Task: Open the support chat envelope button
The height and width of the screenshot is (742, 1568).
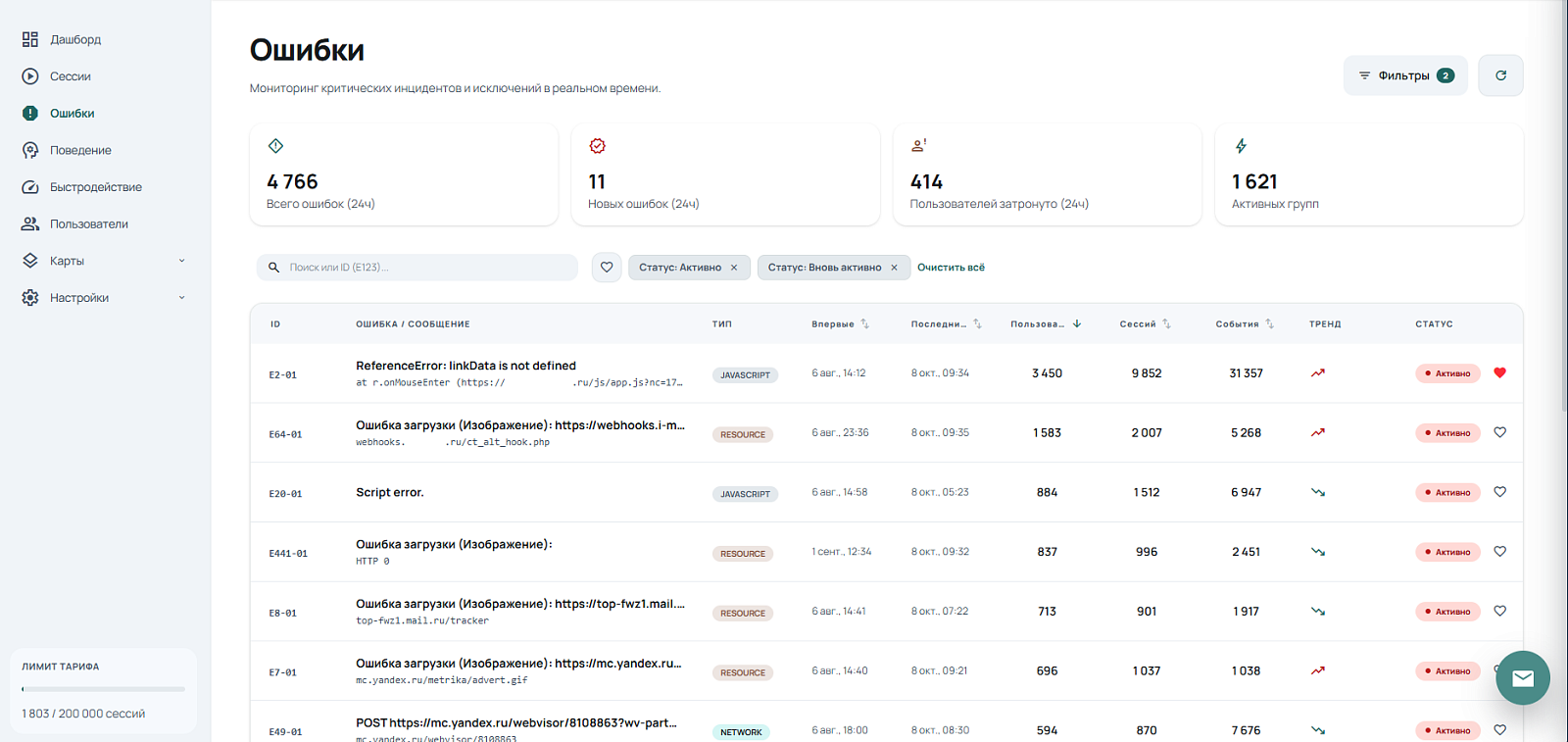Action: [x=1523, y=678]
